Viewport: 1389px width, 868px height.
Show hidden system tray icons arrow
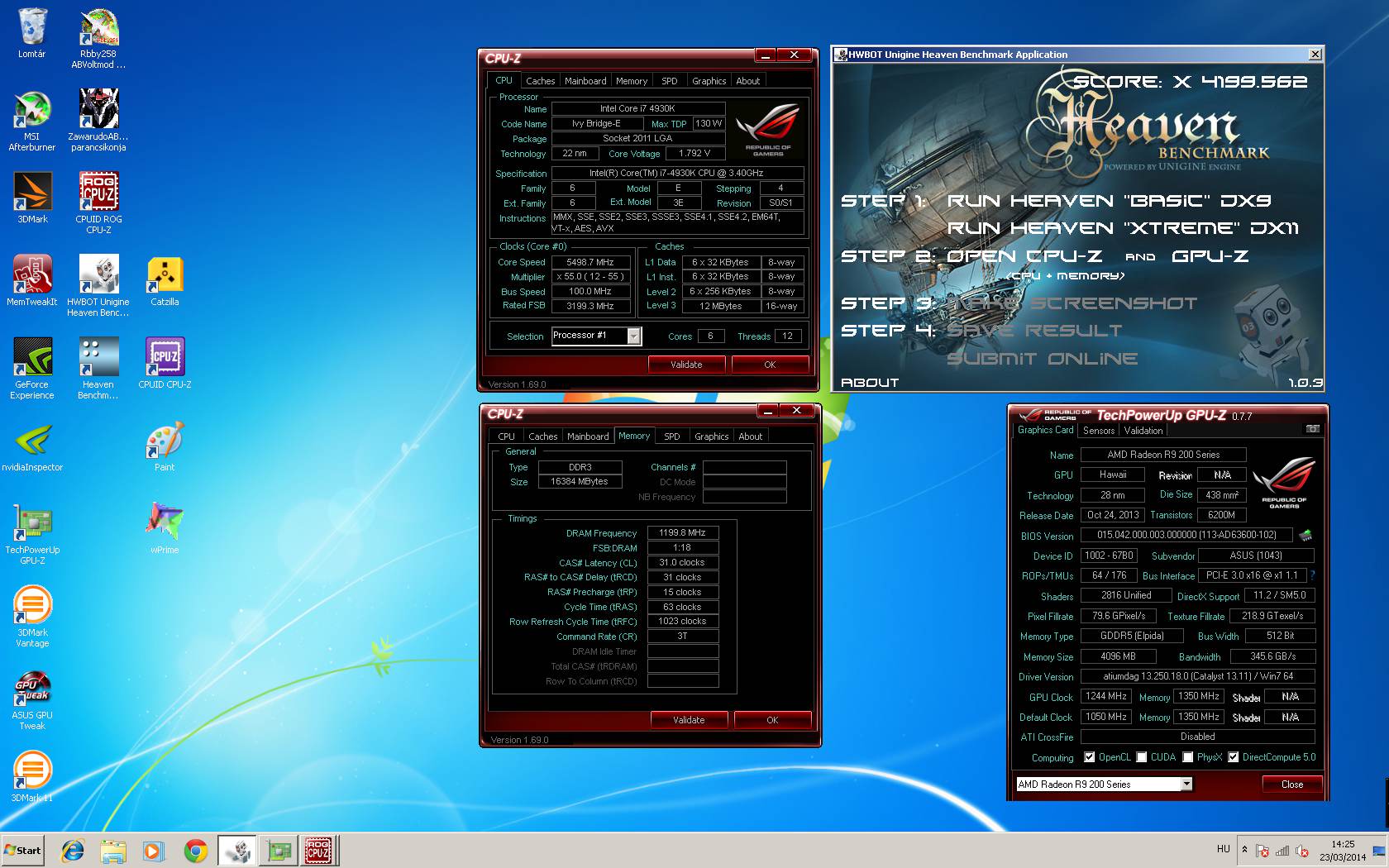pos(1244,850)
